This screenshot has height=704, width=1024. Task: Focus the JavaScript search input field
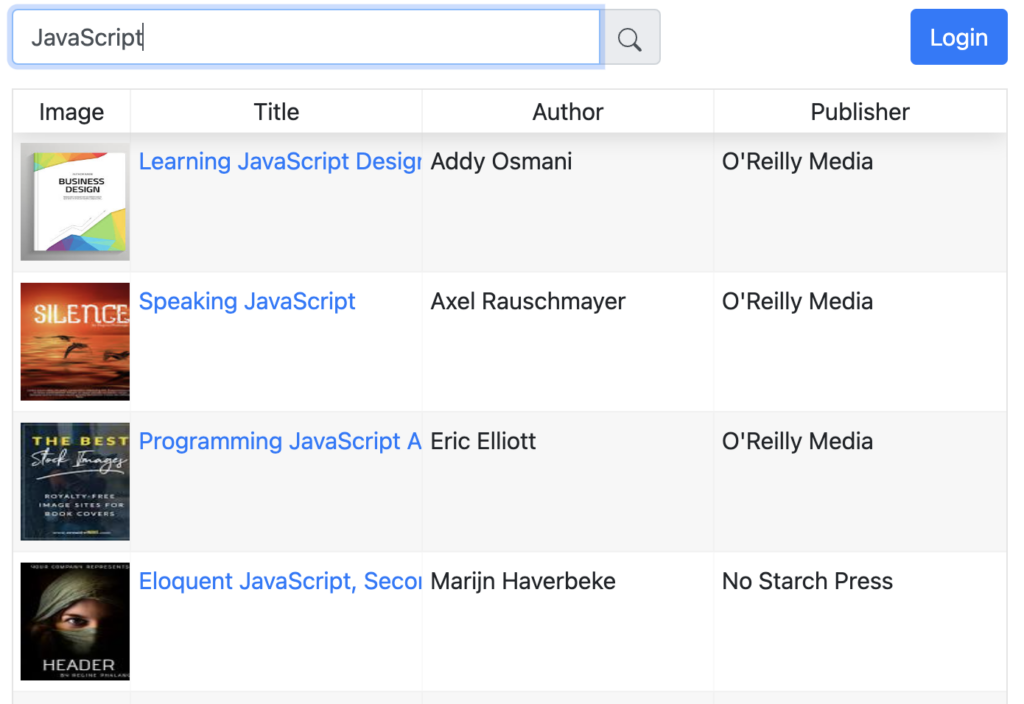[306, 37]
